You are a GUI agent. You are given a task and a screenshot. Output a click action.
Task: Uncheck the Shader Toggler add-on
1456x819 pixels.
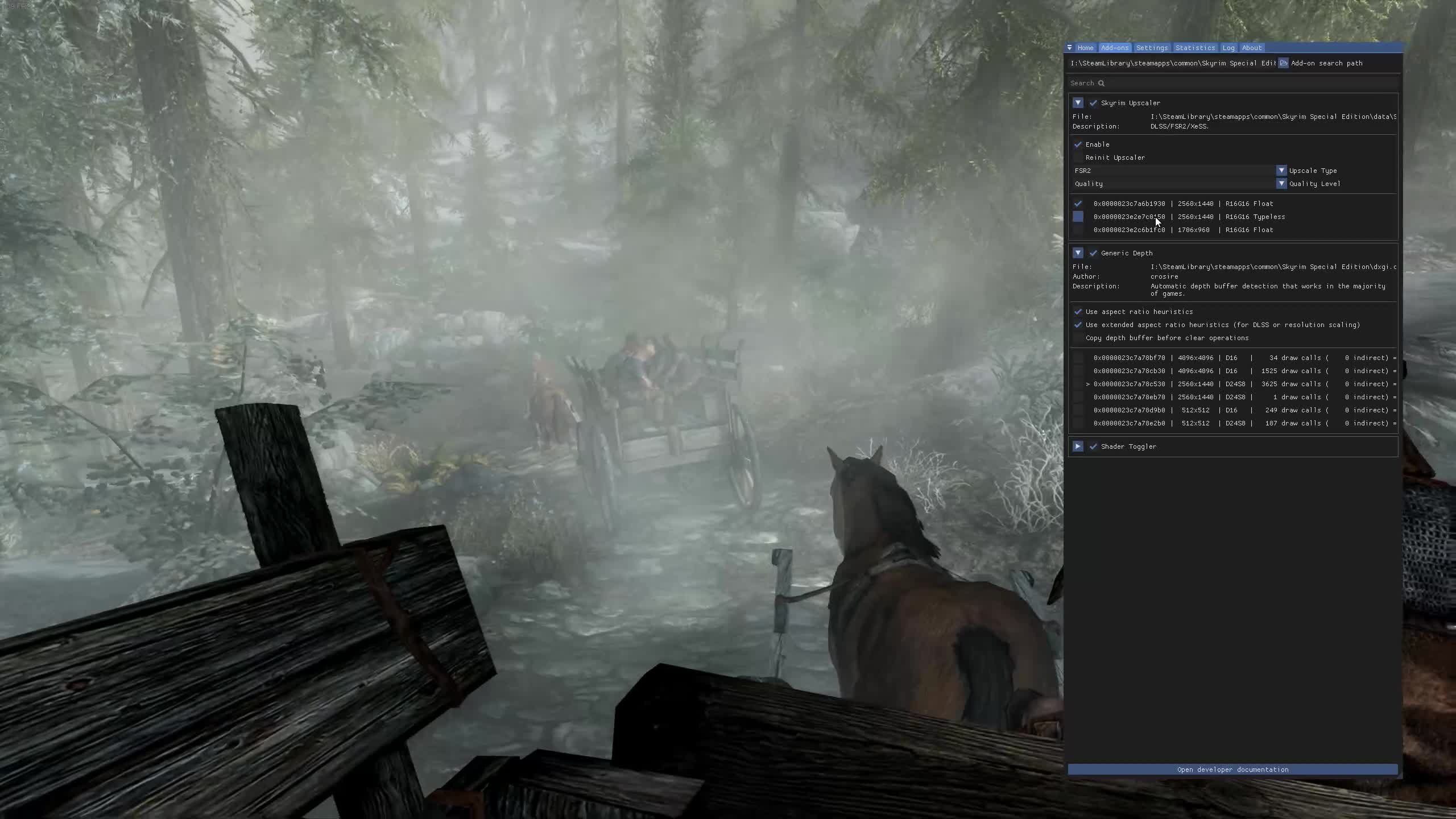click(x=1093, y=446)
